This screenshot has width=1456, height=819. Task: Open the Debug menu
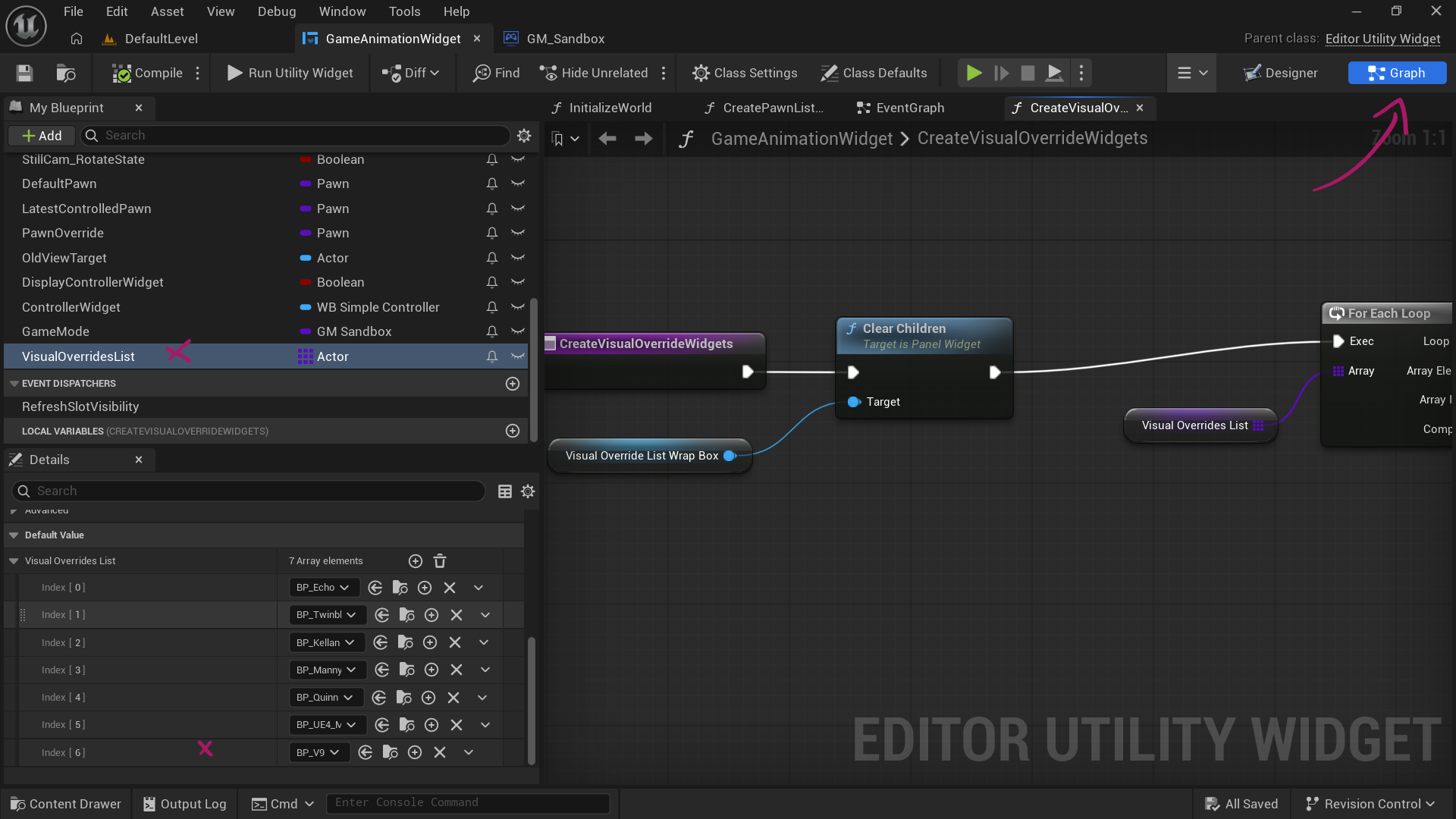click(x=276, y=11)
